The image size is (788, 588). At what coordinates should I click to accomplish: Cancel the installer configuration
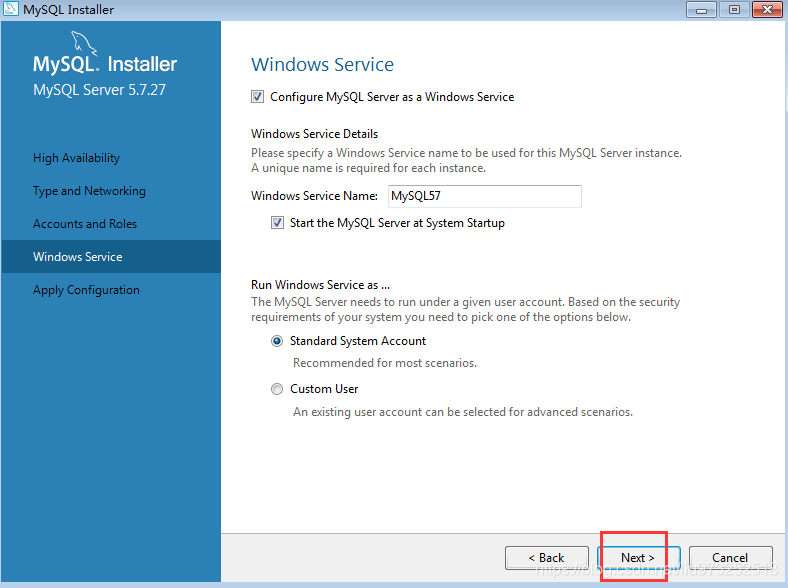(730, 558)
